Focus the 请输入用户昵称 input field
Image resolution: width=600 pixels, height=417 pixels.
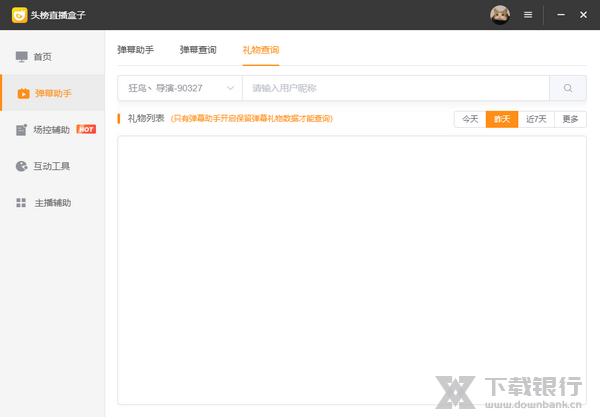[x=395, y=88]
